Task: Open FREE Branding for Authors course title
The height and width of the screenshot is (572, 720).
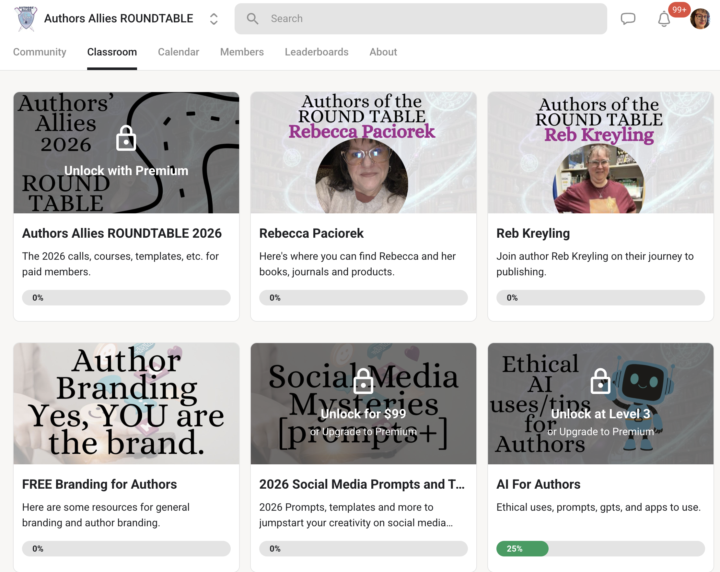Action: pyautogui.click(x=99, y=484)
